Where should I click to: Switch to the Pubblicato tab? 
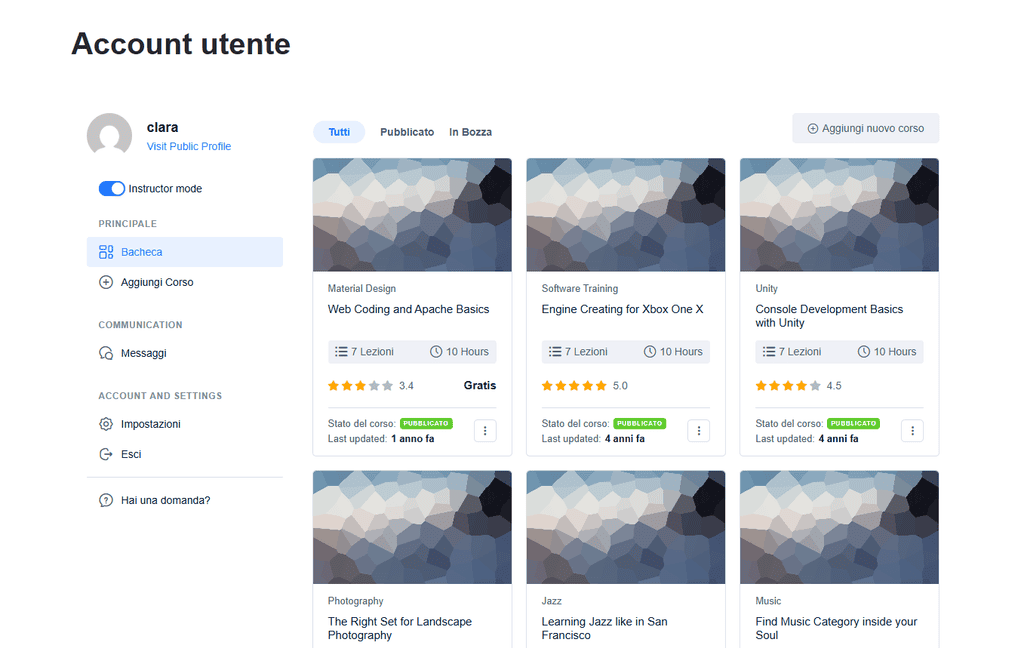coord(407,132)
